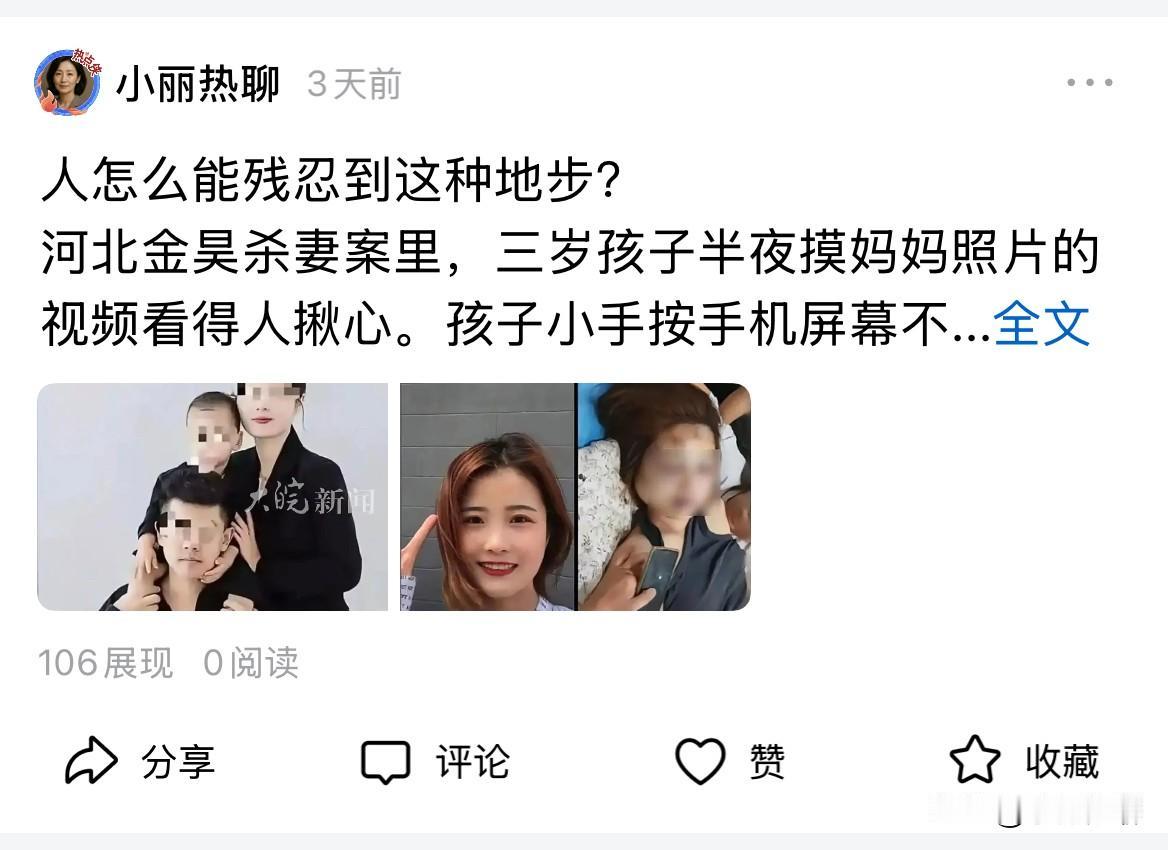Open the family photo thumbnail
This screenshot has width=1168, height=850.
(x=212, y=497)
